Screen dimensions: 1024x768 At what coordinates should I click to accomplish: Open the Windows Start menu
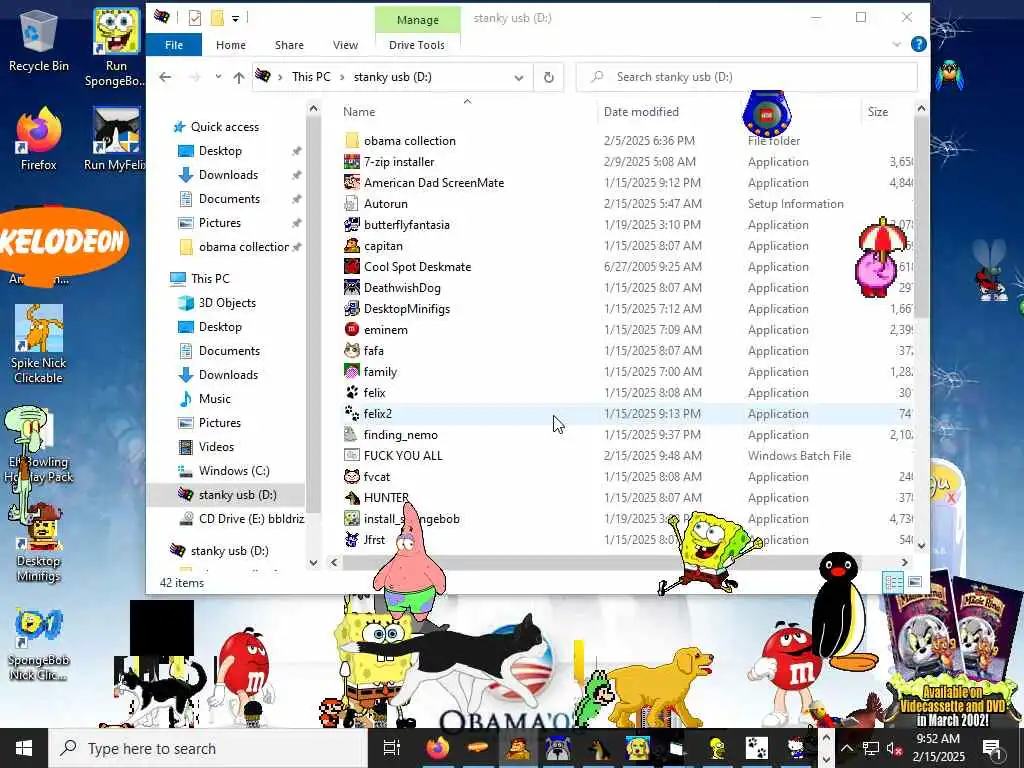(x=24, y=748)
